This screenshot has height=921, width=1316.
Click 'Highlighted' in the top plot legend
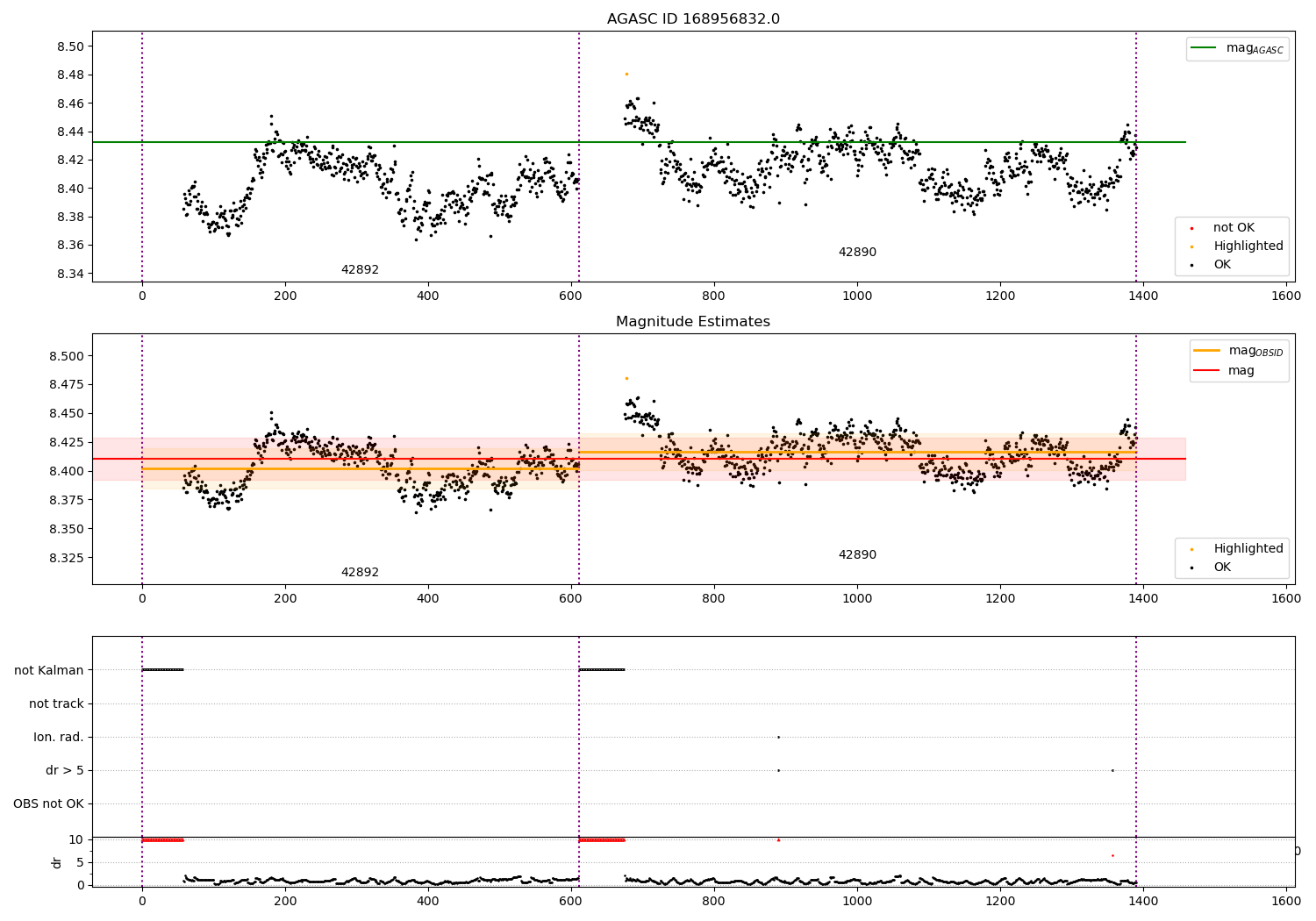[x=1248, y=246]
